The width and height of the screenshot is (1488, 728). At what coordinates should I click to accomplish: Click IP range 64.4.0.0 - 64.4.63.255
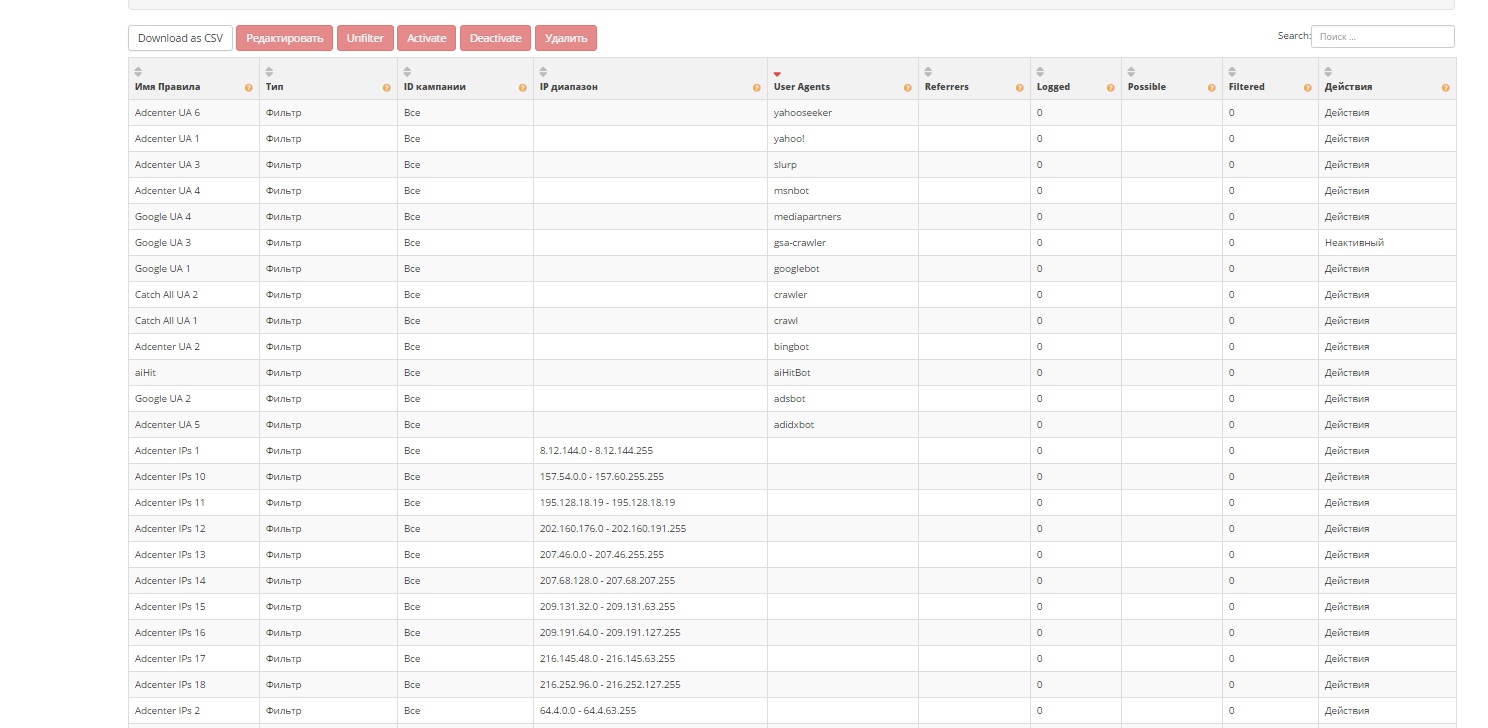click(x=588, y=711)
